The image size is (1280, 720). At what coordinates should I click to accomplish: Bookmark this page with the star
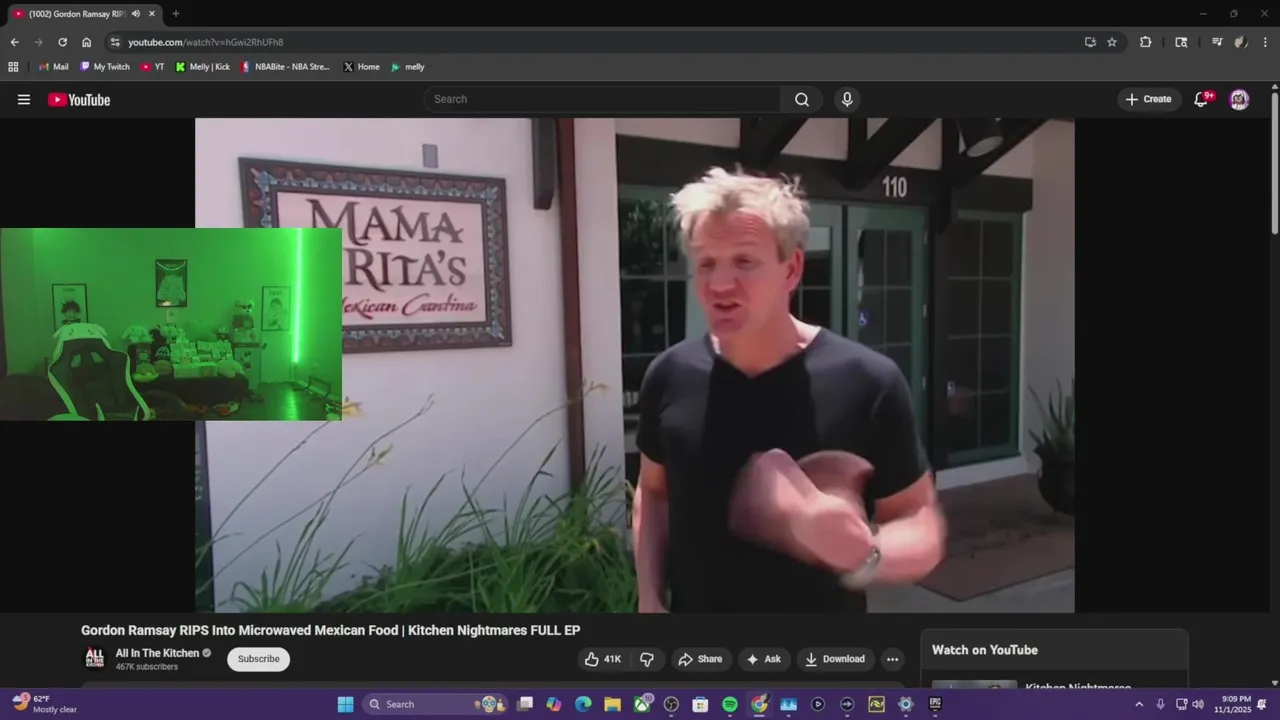click(x=1112, y=42)
